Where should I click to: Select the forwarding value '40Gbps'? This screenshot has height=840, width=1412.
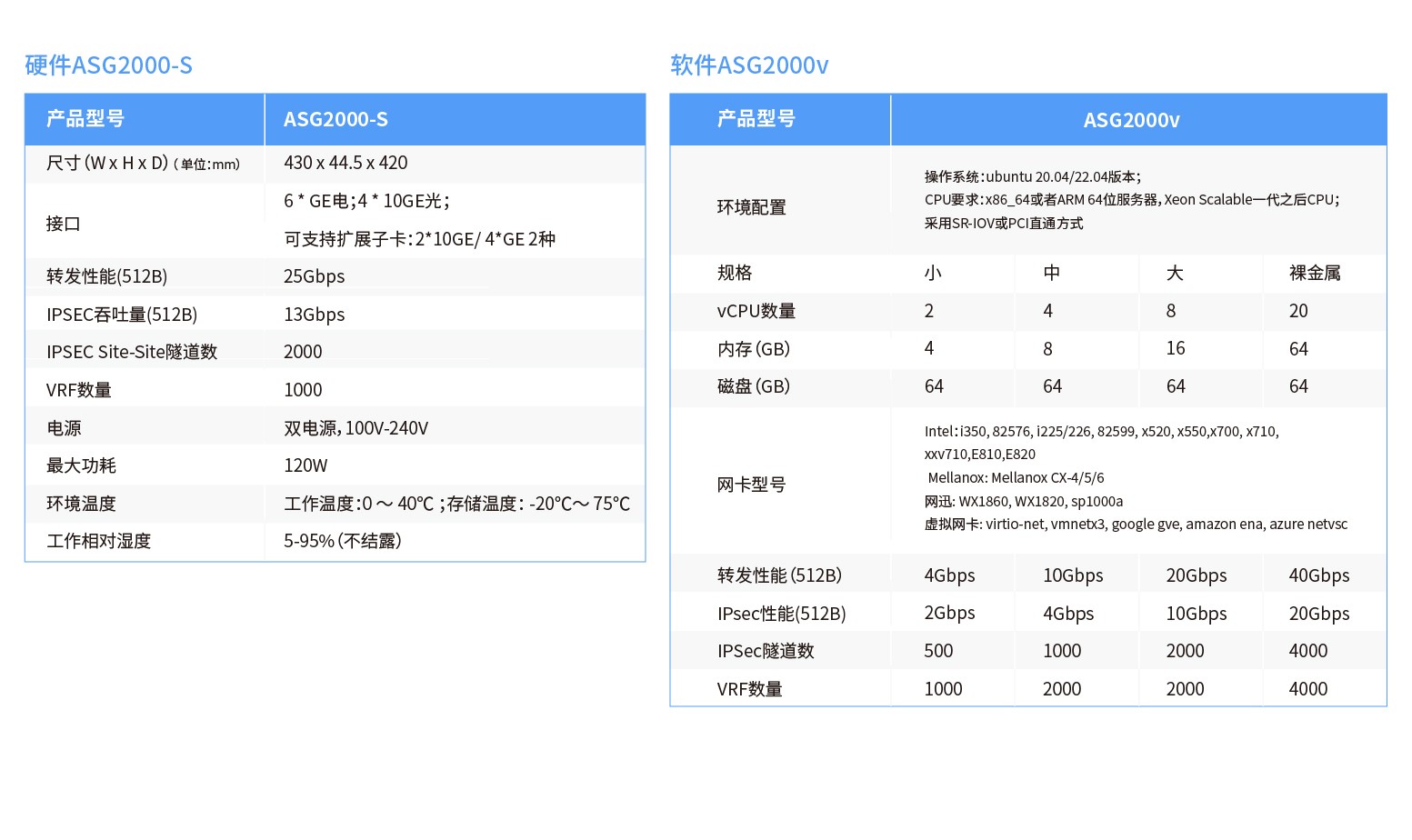1319,575
